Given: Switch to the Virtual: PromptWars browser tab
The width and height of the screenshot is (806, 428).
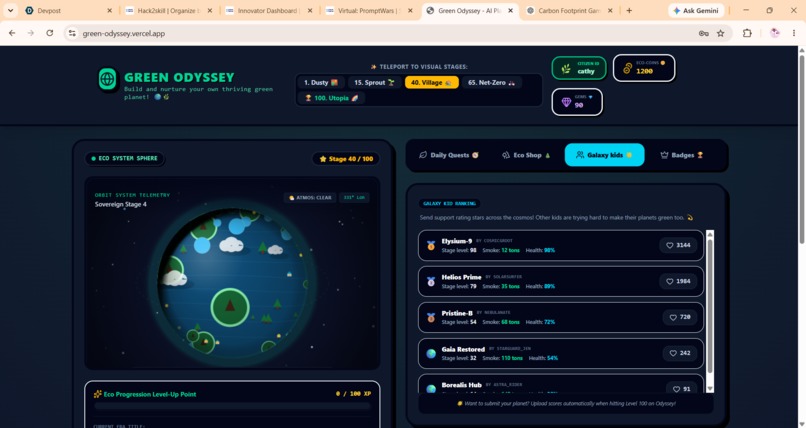Looking at the screenshot, I should [x=367, y=10].
